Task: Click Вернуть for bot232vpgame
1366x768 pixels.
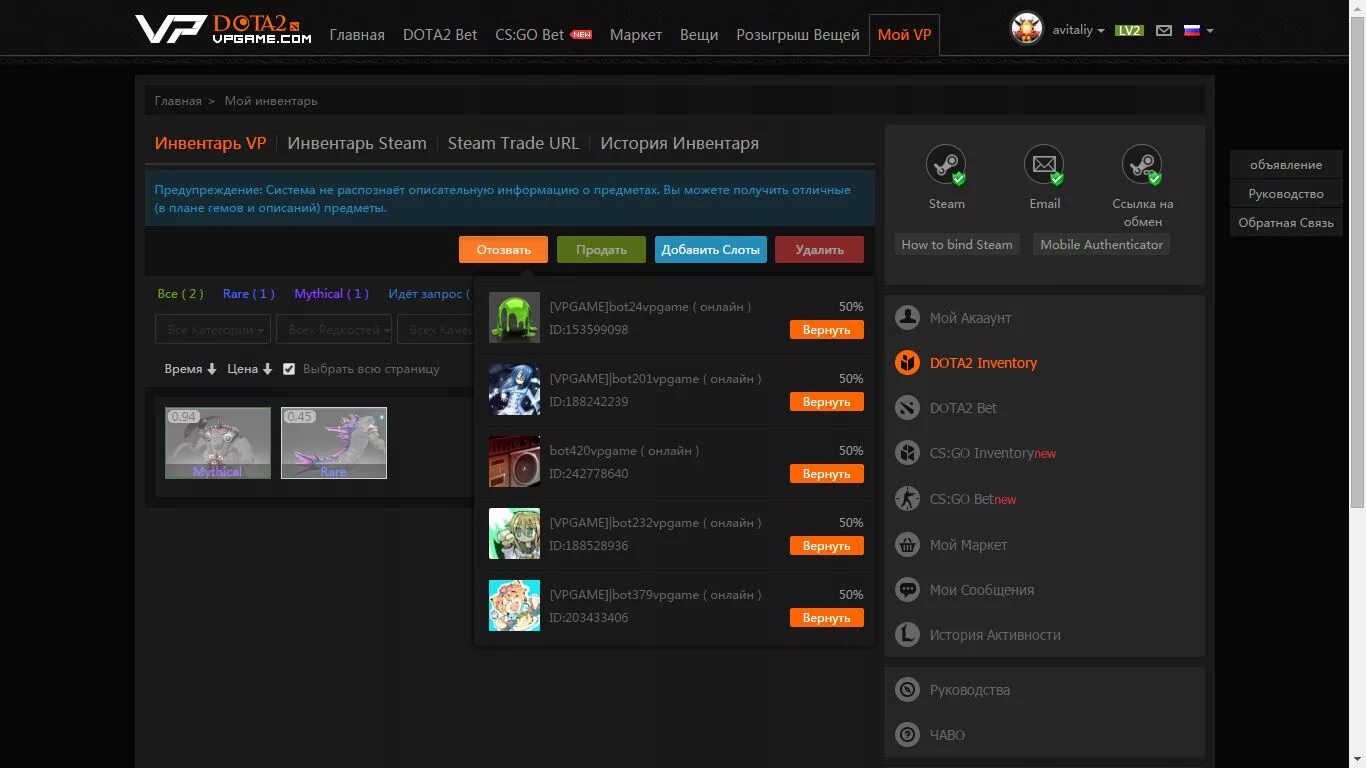Action: coord(826,546)
